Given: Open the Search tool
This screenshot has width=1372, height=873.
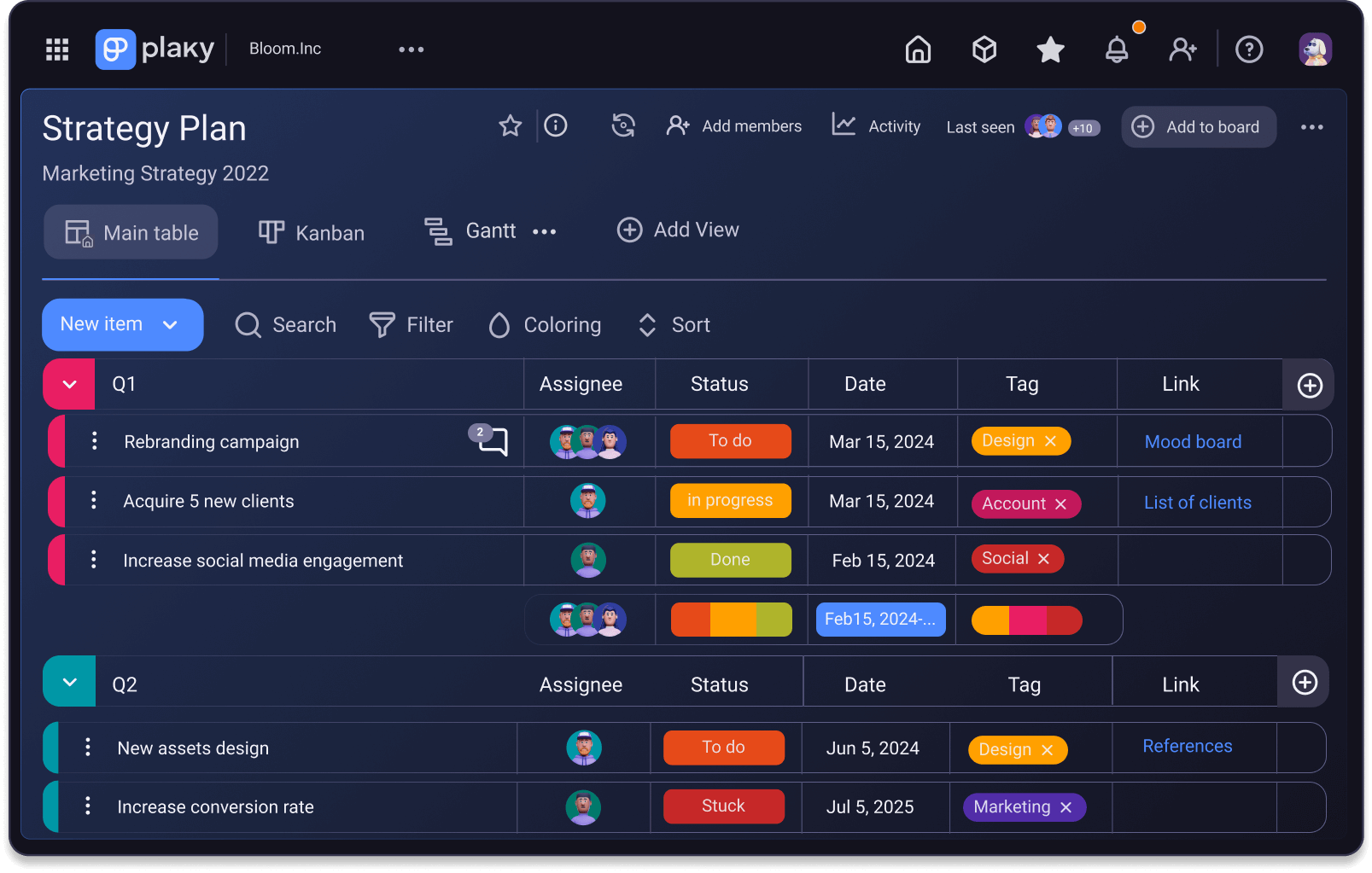Looking at the screenshot, I should pyautogui.click(x=285, y=324).
